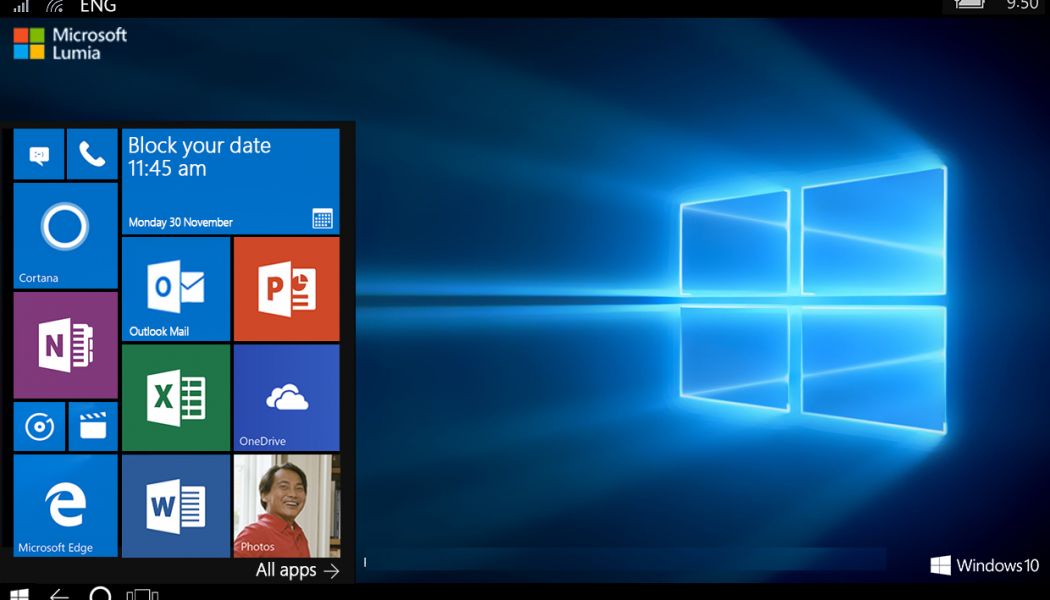Expand the All apps list
Screen dimensions: 1050x600
pos(297,570)
